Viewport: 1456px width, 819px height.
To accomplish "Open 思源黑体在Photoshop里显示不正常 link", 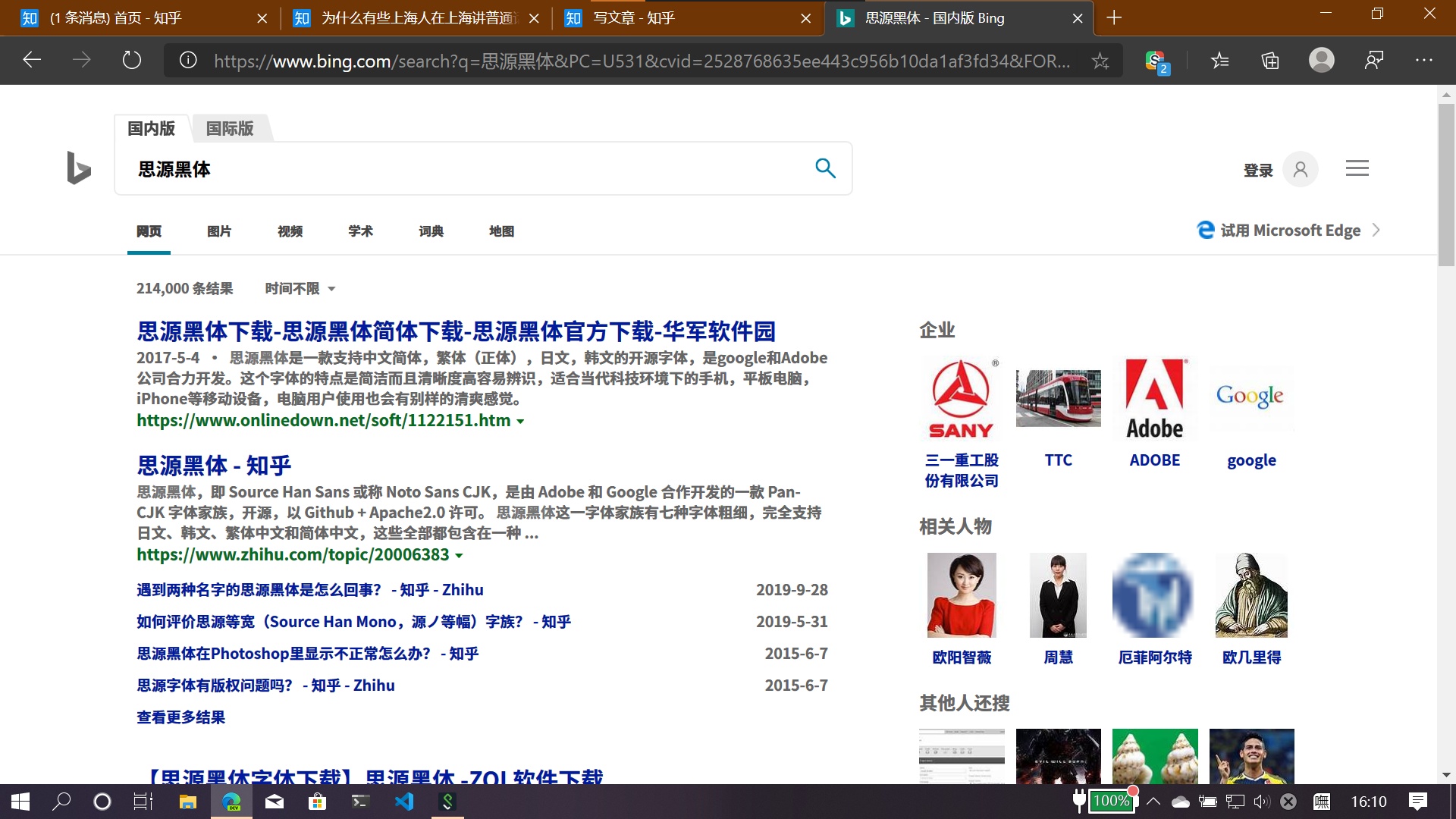I will 307,654.
